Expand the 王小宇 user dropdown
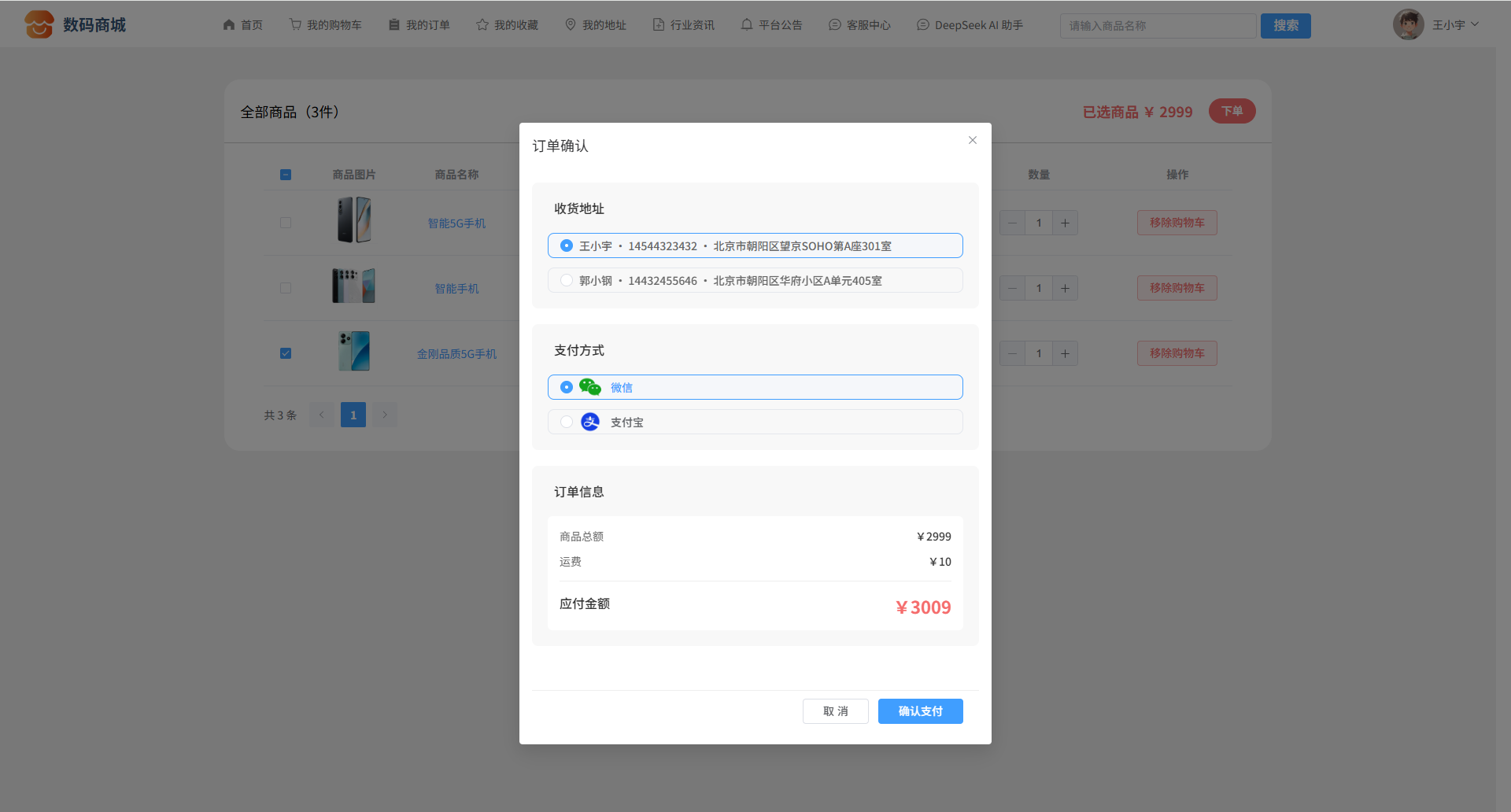Viewport: 1511px width, 812px height. [x=1455, y=25]
